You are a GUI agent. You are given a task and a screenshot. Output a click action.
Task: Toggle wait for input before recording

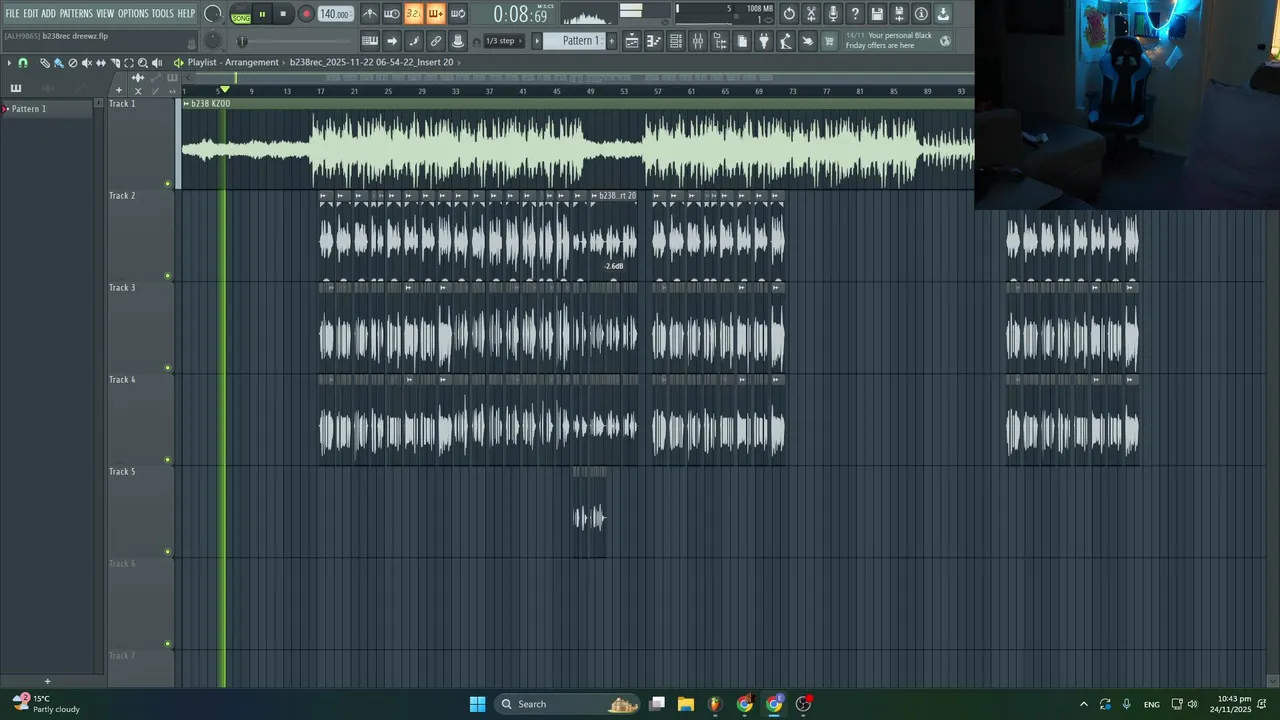click(392, 14)
